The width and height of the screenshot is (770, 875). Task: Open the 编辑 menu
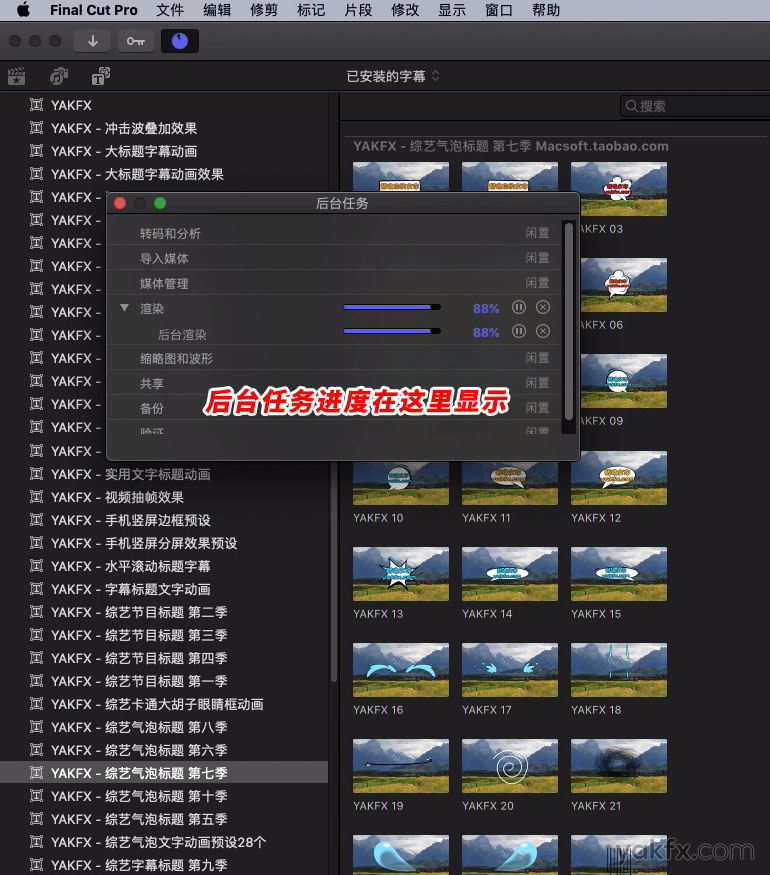(217, 10)
